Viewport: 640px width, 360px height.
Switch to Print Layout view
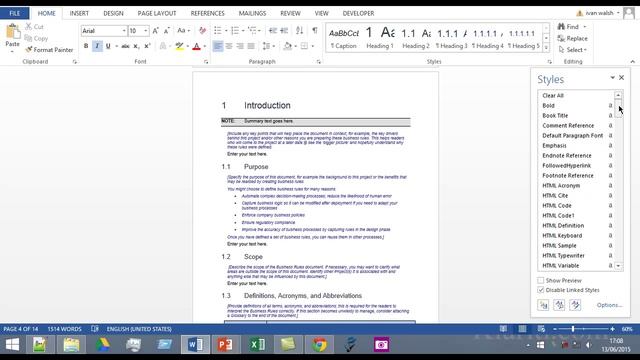point(522,329)
